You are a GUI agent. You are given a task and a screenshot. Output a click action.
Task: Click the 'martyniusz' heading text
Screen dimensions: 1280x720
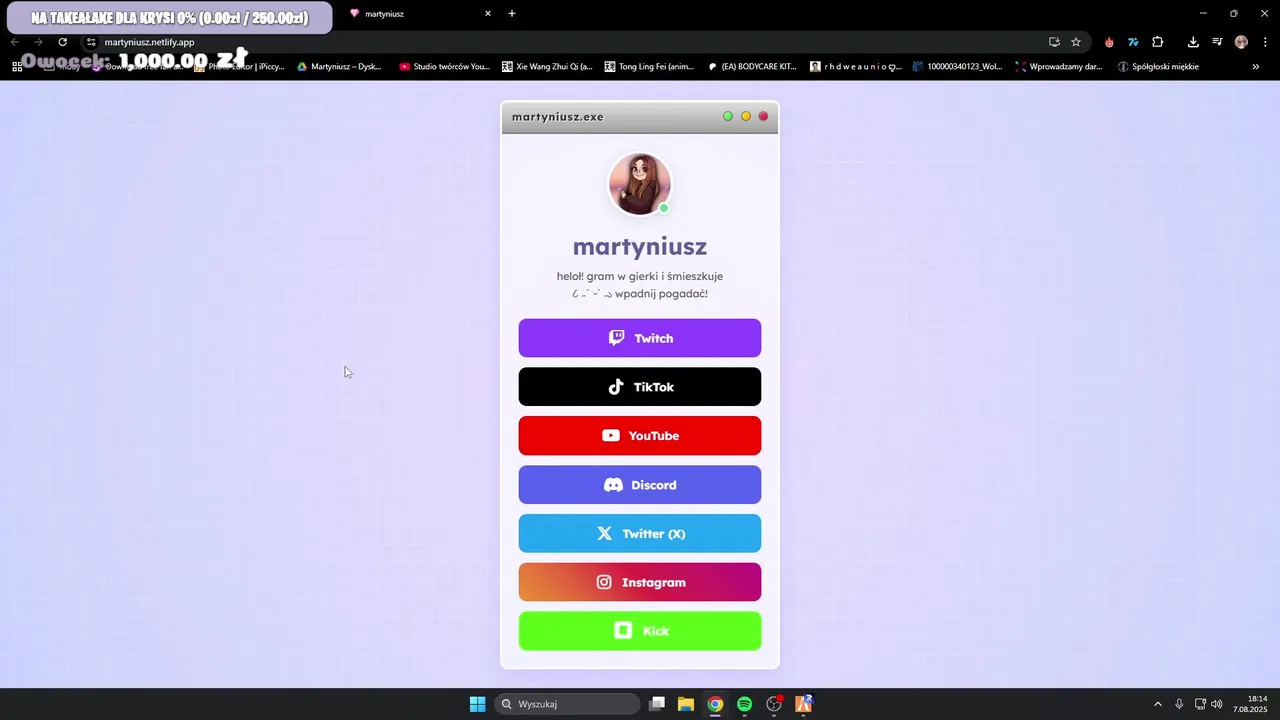[640, 246]
